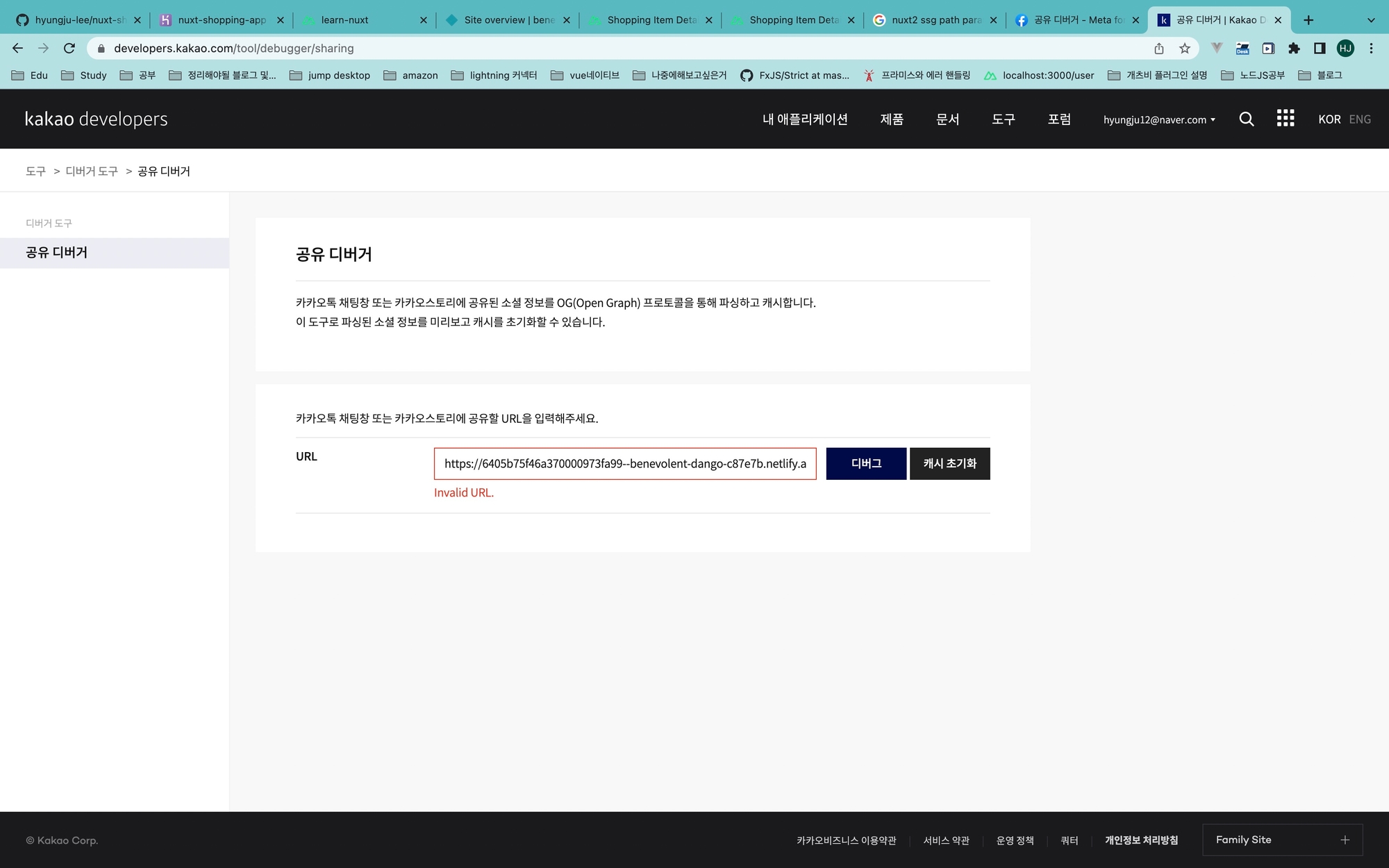Open the jump desktop bookmark folder

tap(330, 75)
